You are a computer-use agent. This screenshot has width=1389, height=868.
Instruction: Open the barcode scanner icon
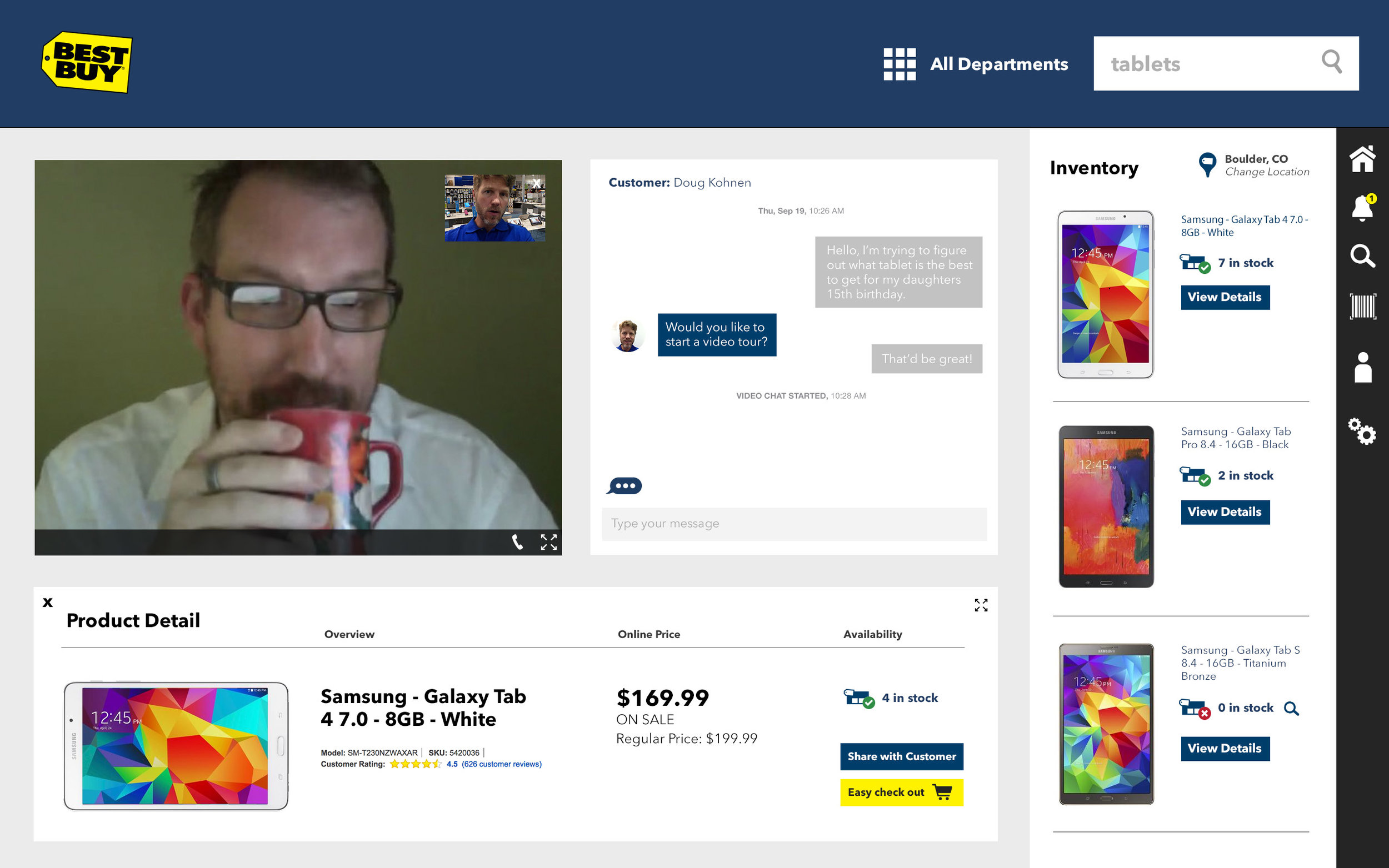[1362, 306]
